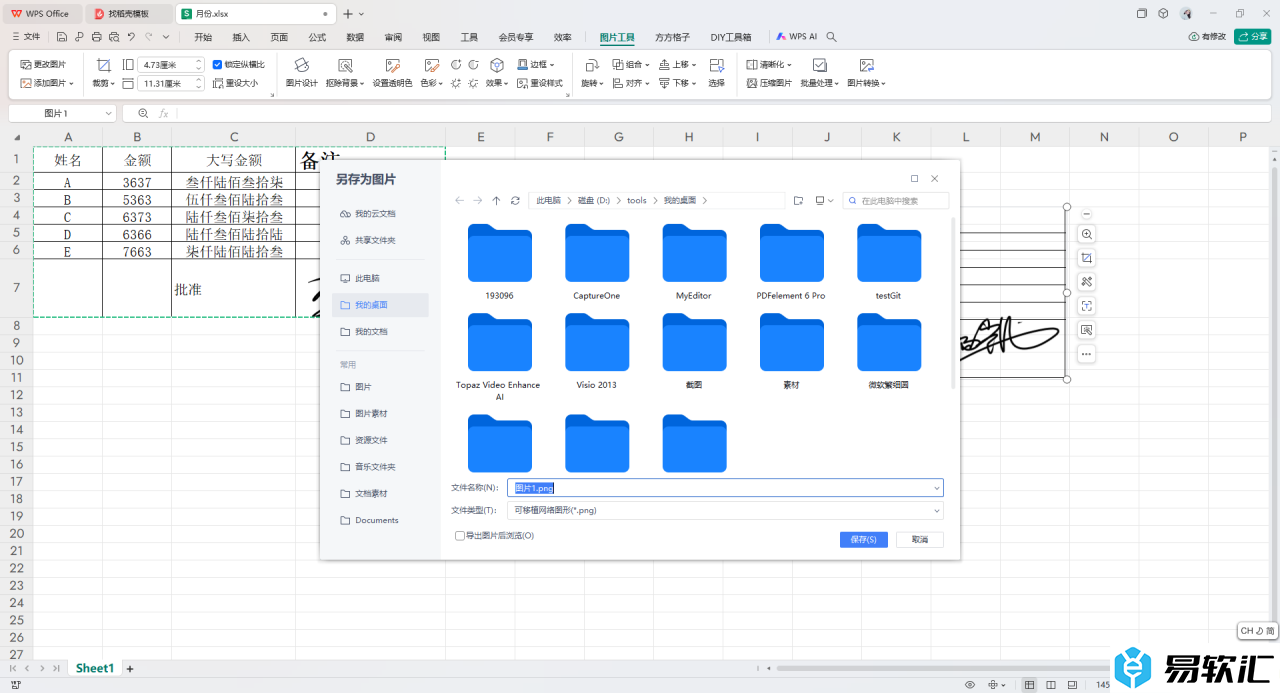Click the print icon in quick access toolbar
Image resolution: width=1280 pixels, height=693 pixels.
[96, 37]
